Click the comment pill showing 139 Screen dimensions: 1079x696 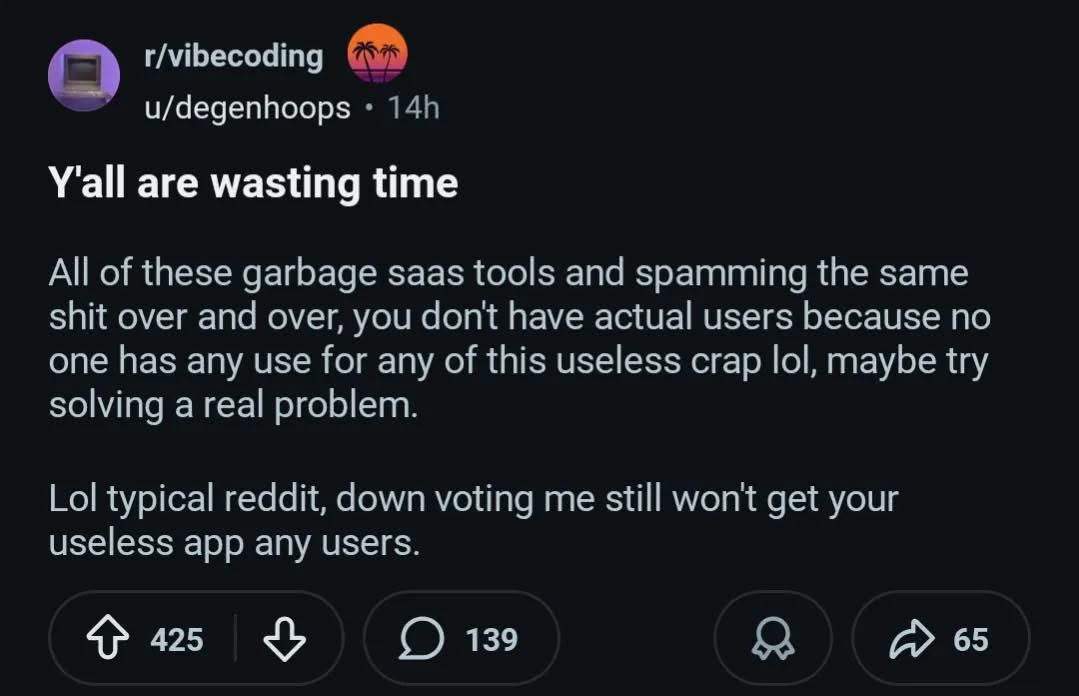(x=460, y=637)
